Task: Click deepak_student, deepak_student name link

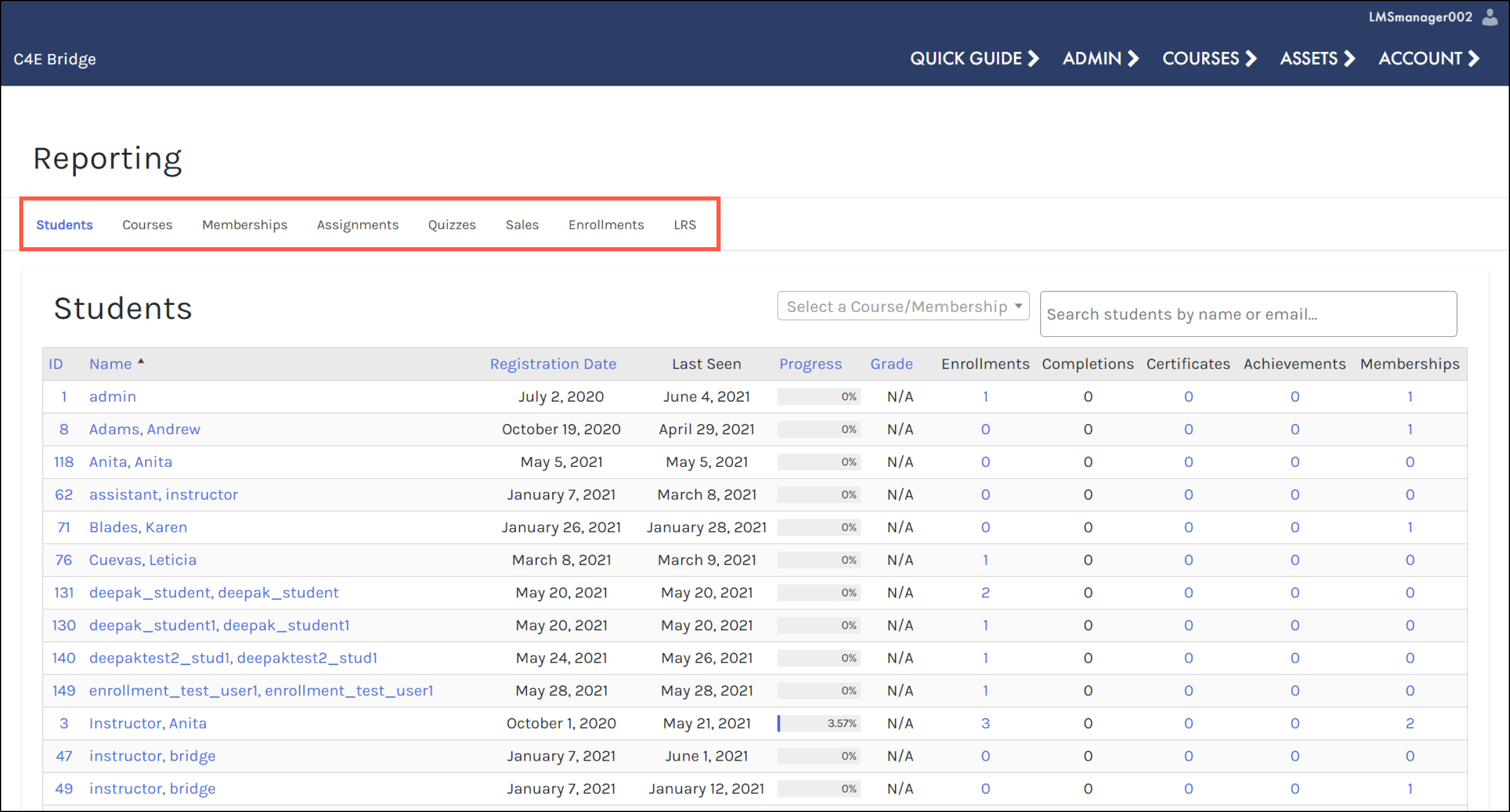Action: (214, 593)
